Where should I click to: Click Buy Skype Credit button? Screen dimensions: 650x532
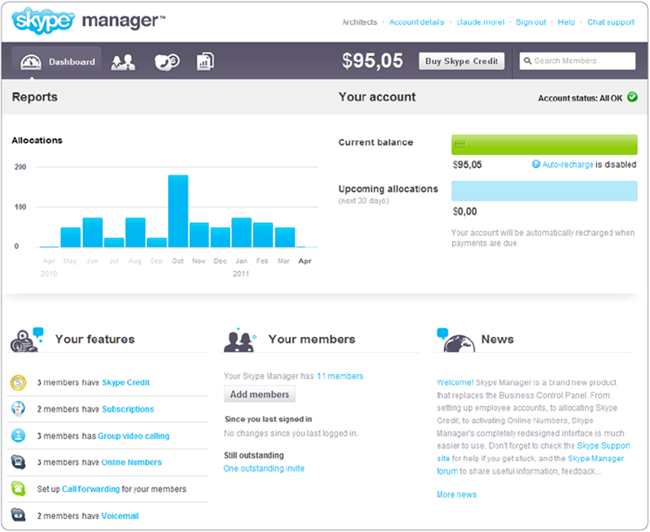click(461, 61)
